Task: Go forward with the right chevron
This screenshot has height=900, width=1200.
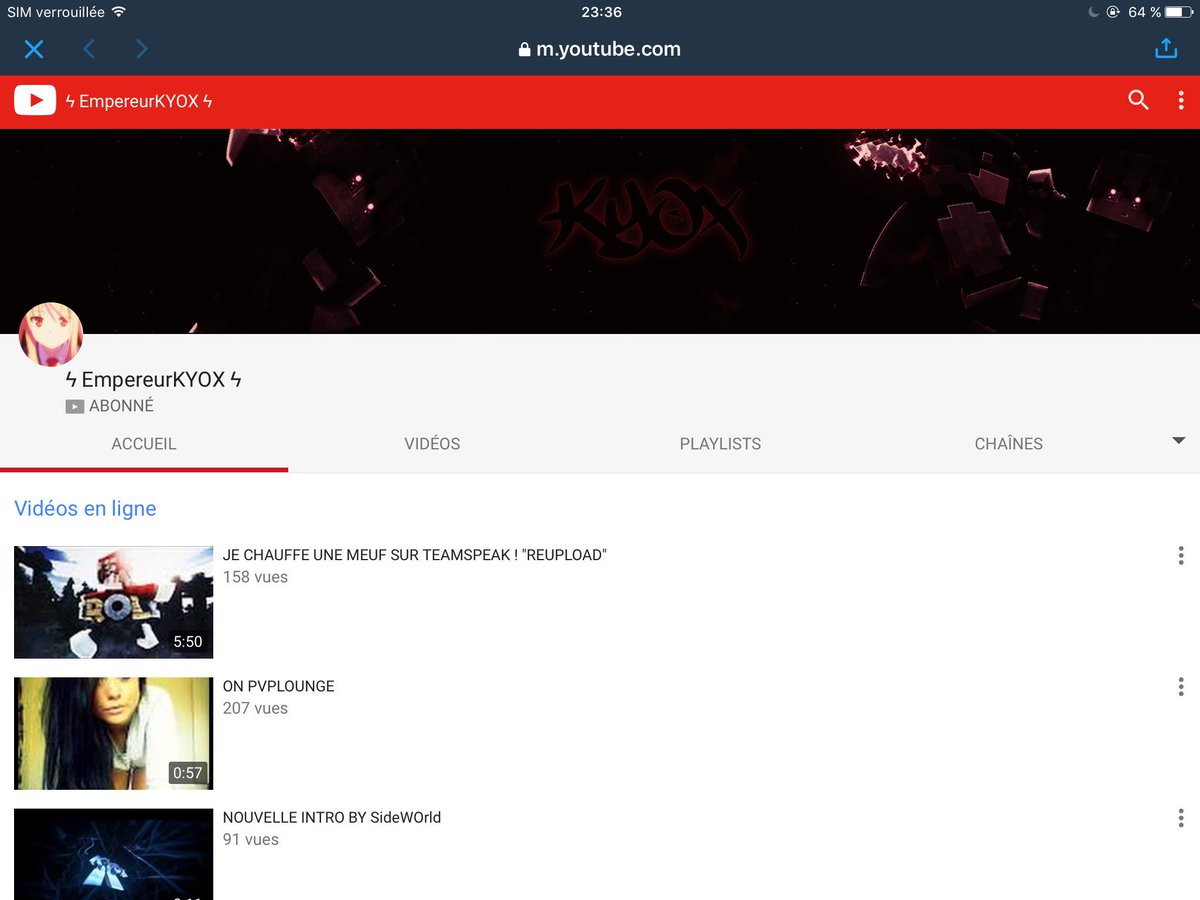Action: [142, 49]
